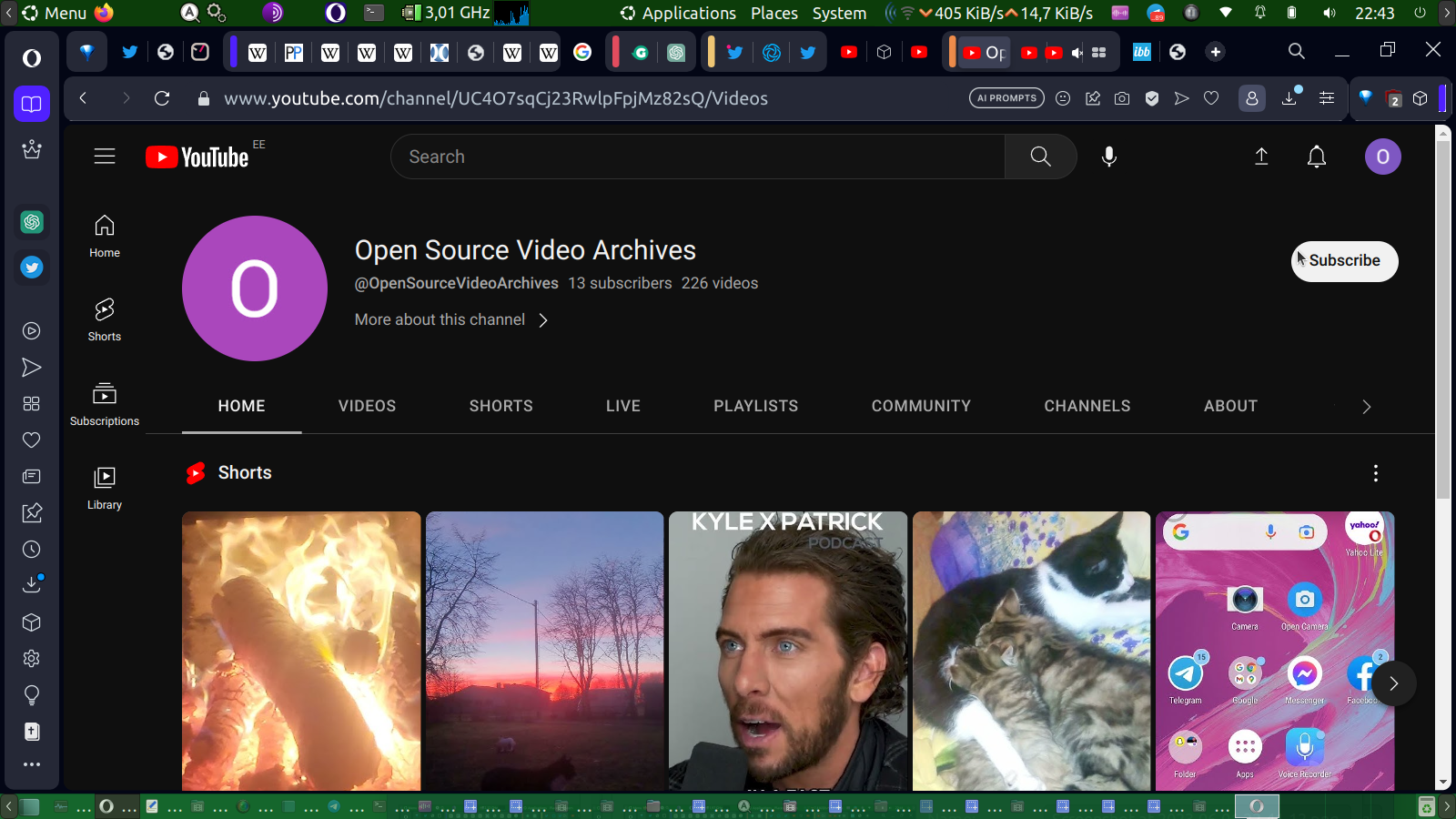
Task: Switch to the VIDEOS tab
Action: click(x=367, y=406)
